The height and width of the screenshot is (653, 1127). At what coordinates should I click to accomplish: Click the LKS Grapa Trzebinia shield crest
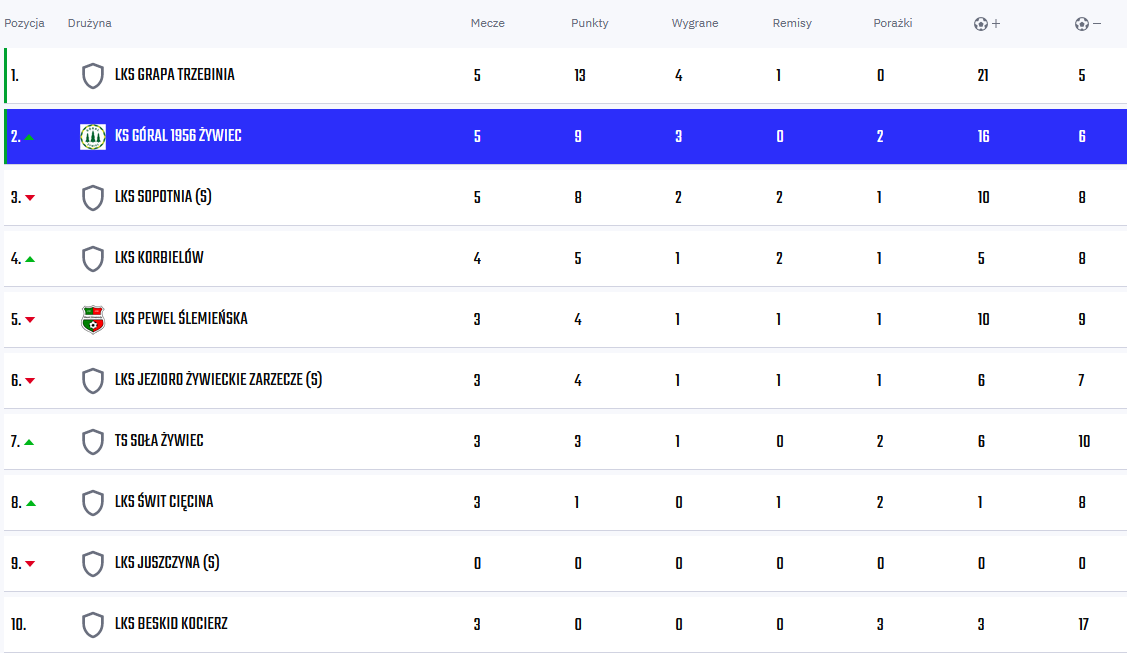(93, 75)
